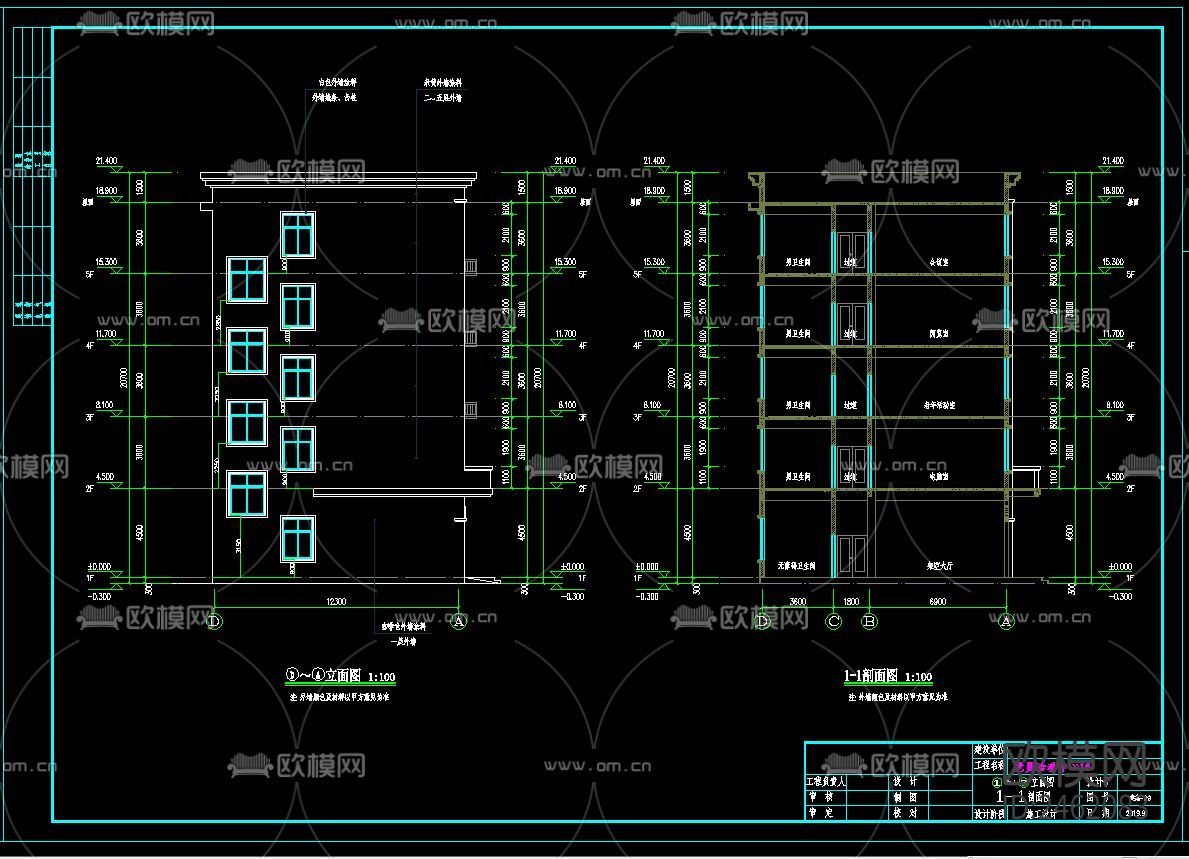1189x859 pixels.
Task: Select the 1-1剖面图 1:100 drawing title
Action: [x=888, y=676]
